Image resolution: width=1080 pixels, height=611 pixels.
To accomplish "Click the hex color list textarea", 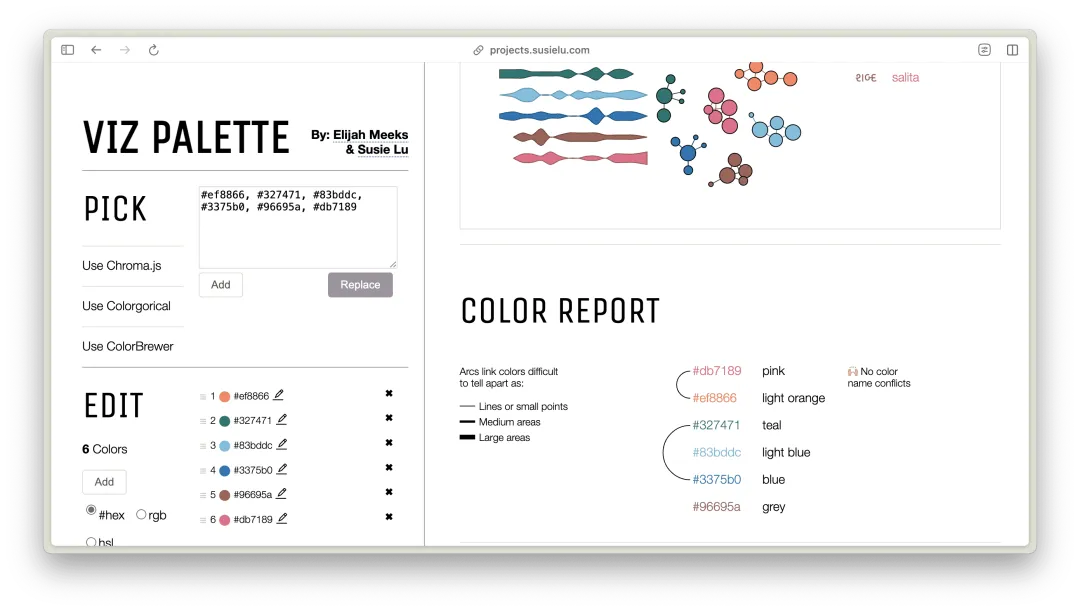I will (298, 227).
